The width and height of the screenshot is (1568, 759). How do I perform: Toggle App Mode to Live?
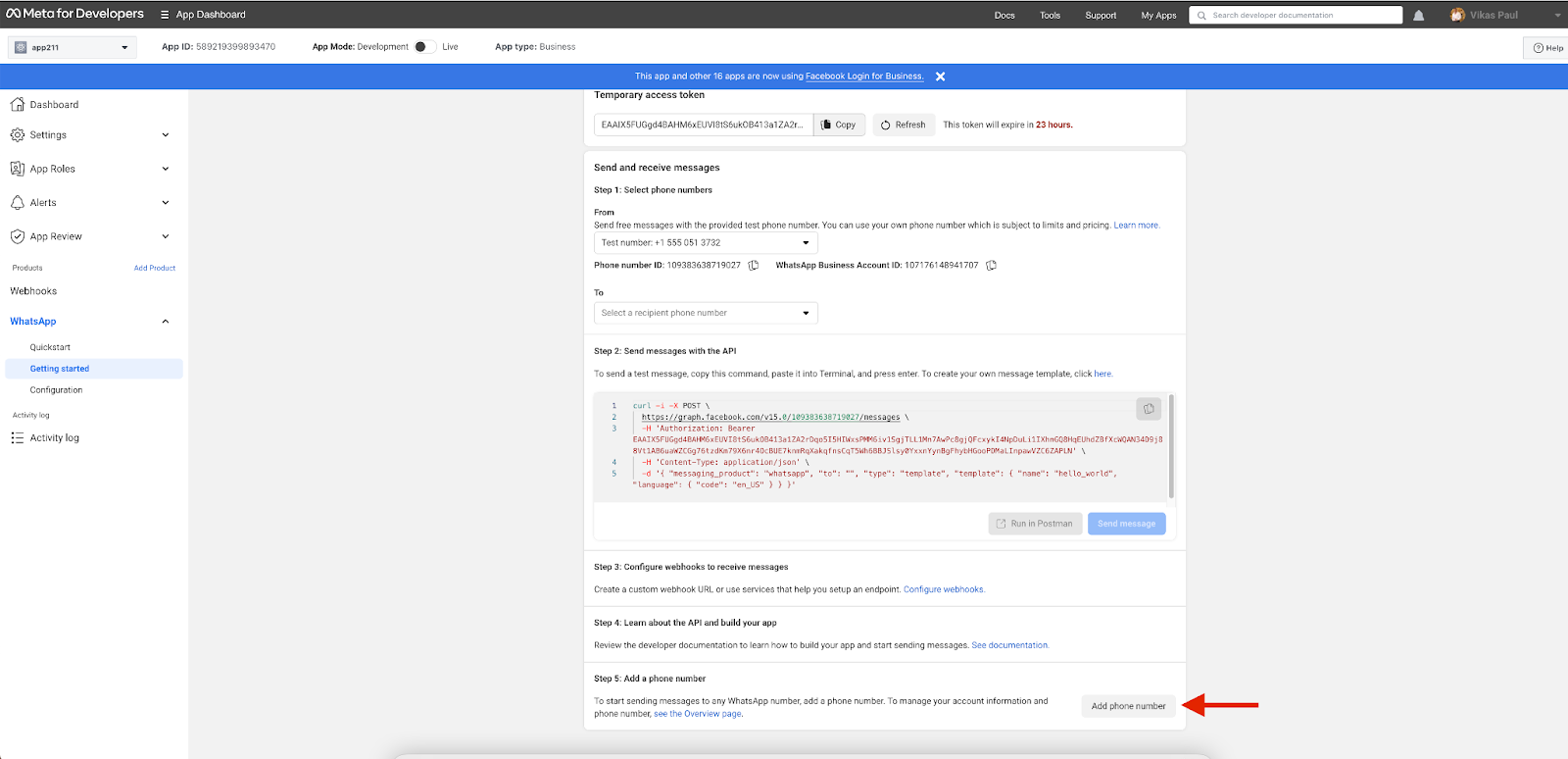[x=424, y=46]
